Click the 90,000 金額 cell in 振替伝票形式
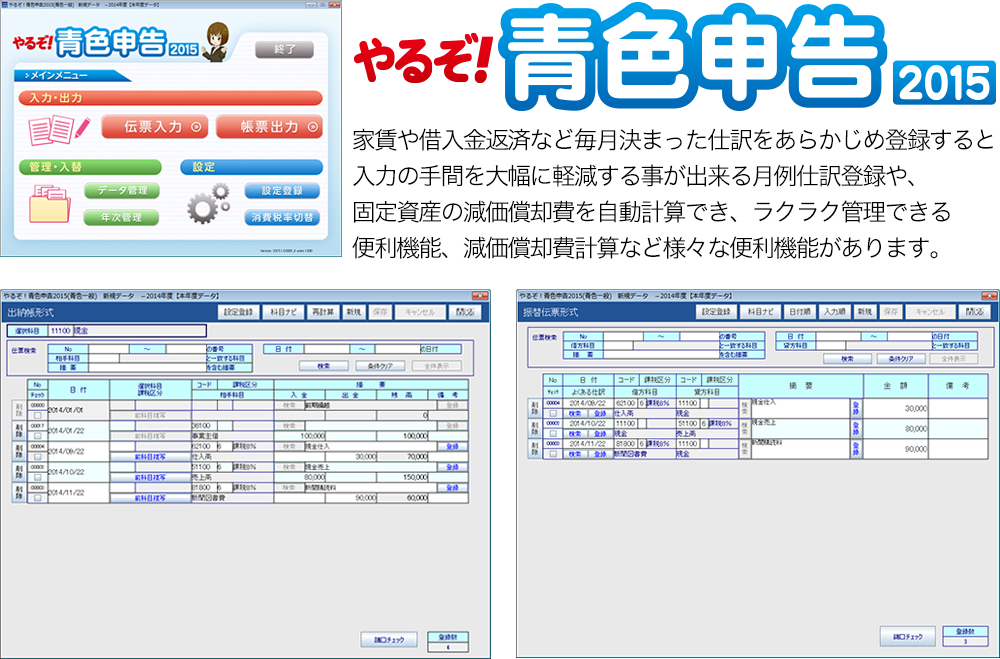Screen dimensions: 1000x659 [x=895, y=448]
